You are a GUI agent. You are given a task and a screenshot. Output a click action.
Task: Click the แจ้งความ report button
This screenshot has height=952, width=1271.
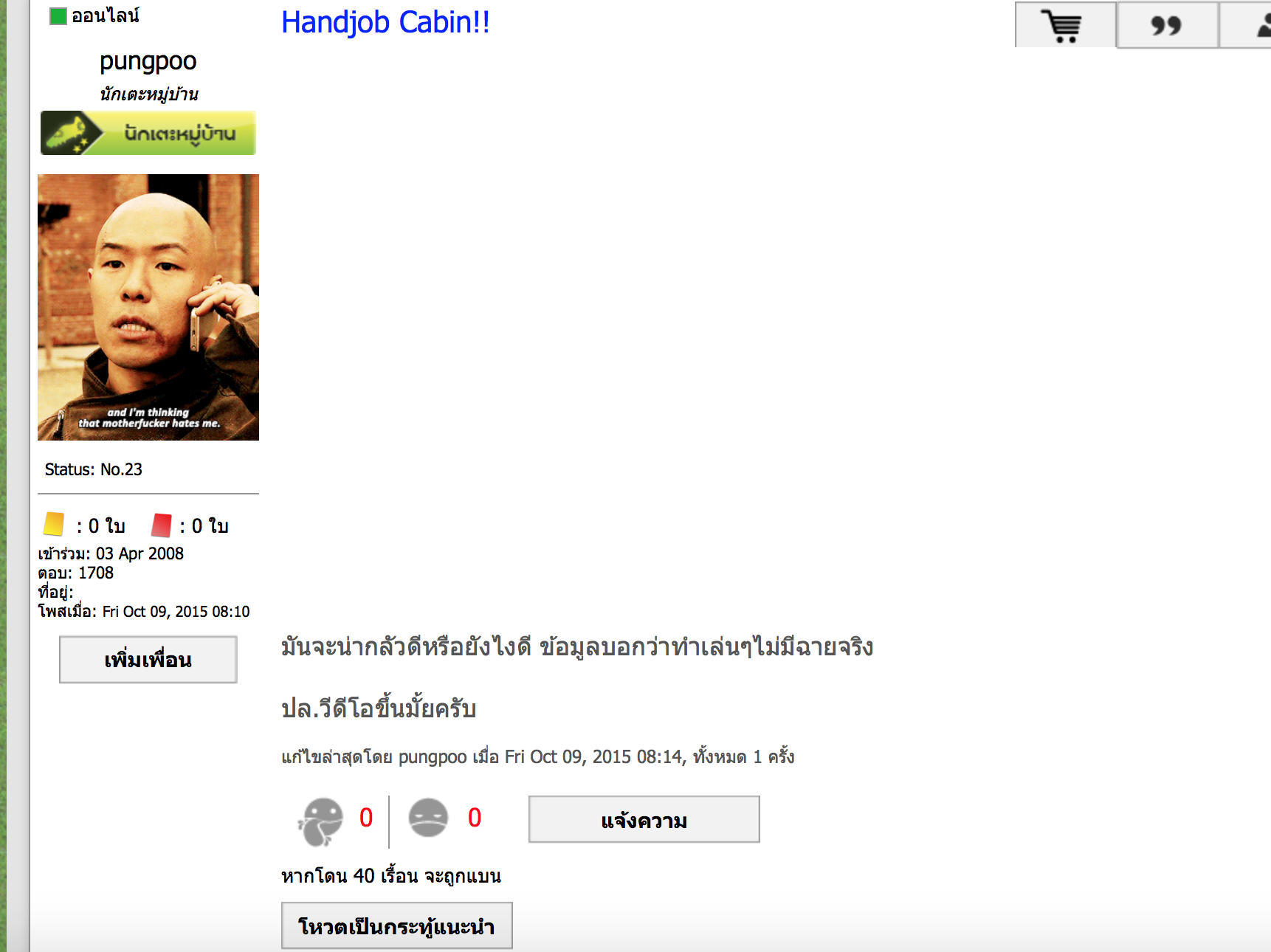[644, 819]
